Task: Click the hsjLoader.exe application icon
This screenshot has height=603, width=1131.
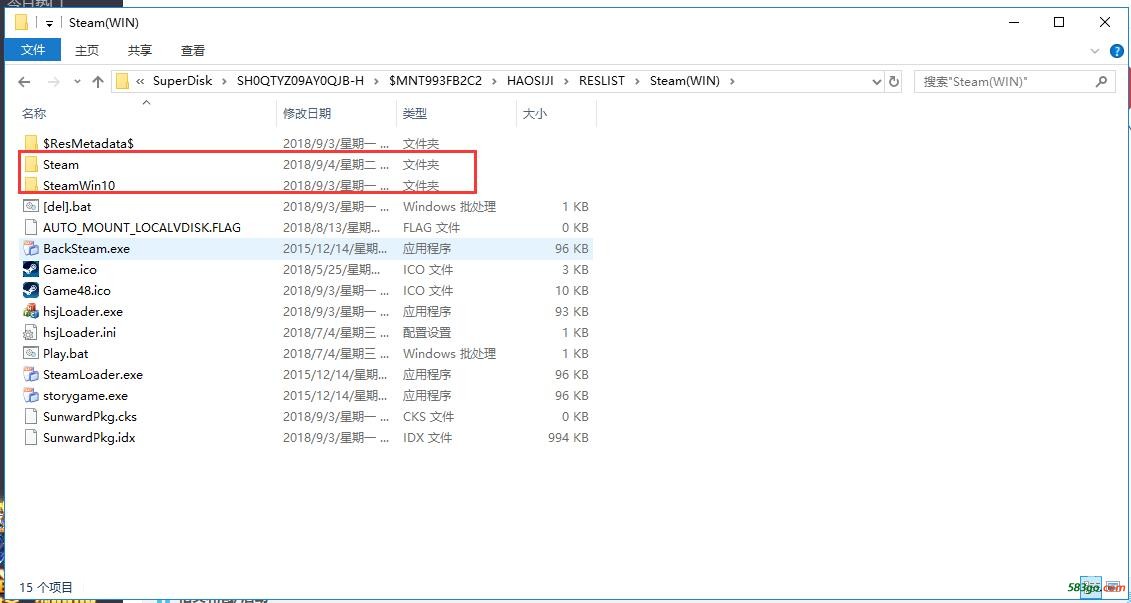Action: point(31,312)
